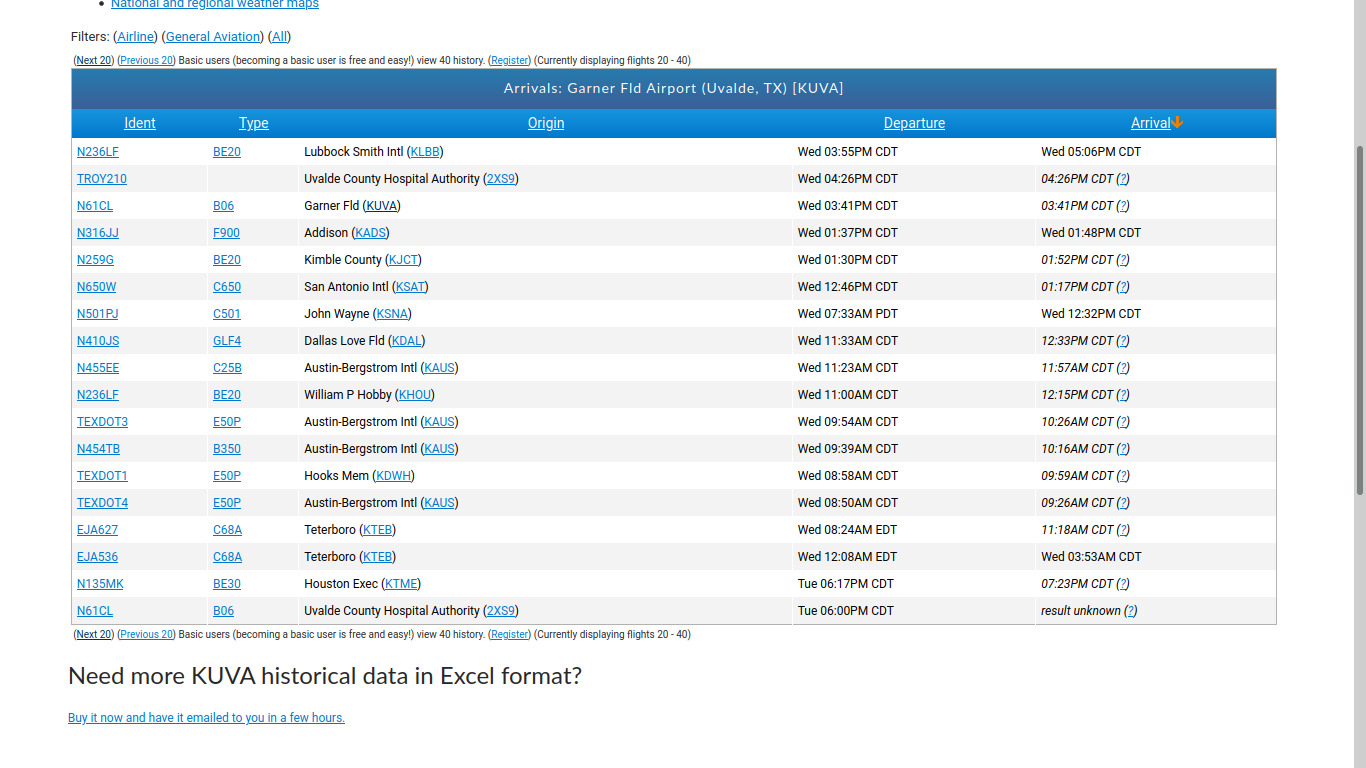Open Previous 20 link below the table

147,634
